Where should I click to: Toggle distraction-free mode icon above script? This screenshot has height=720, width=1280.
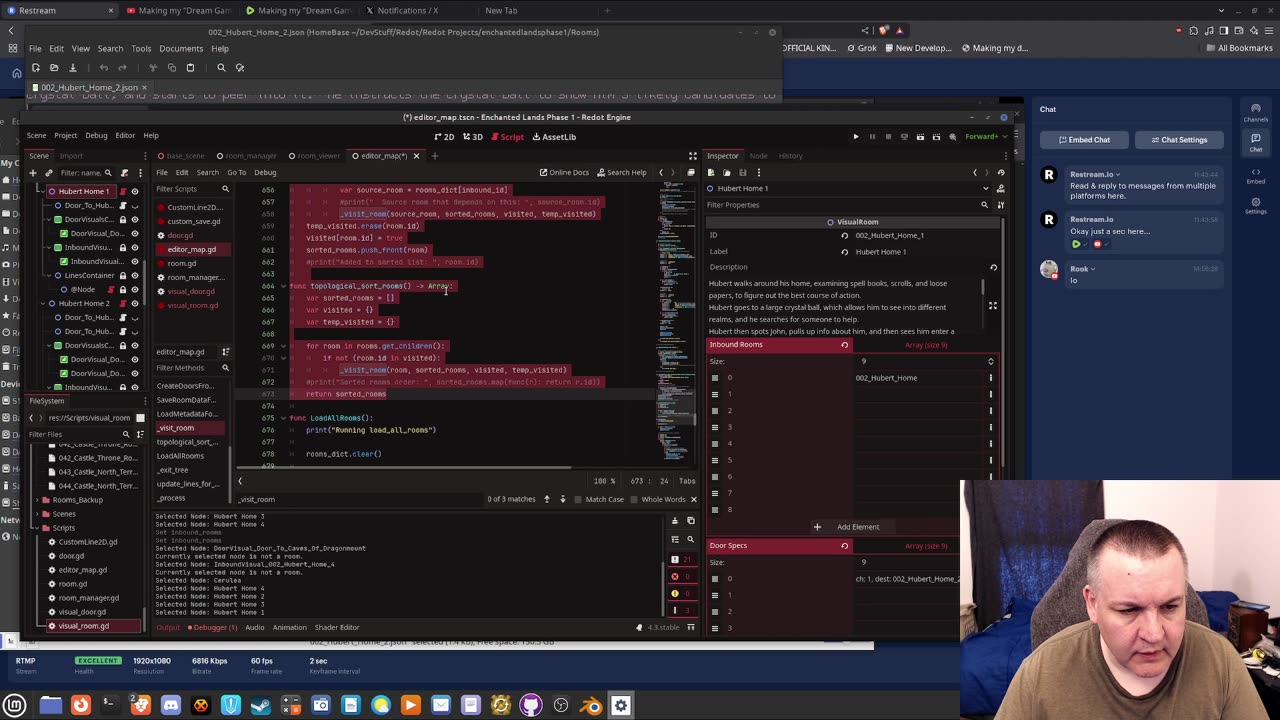(692, 156)
